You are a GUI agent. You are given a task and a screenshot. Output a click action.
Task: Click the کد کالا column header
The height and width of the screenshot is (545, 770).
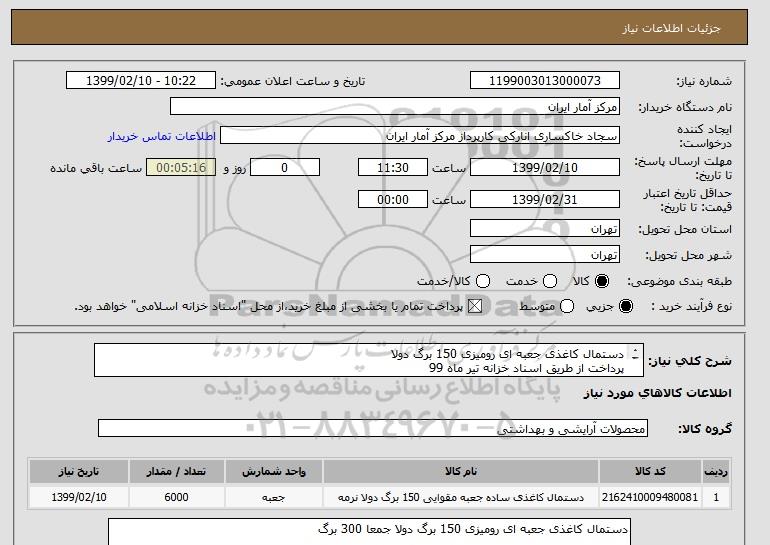click(x=650, y=471)
